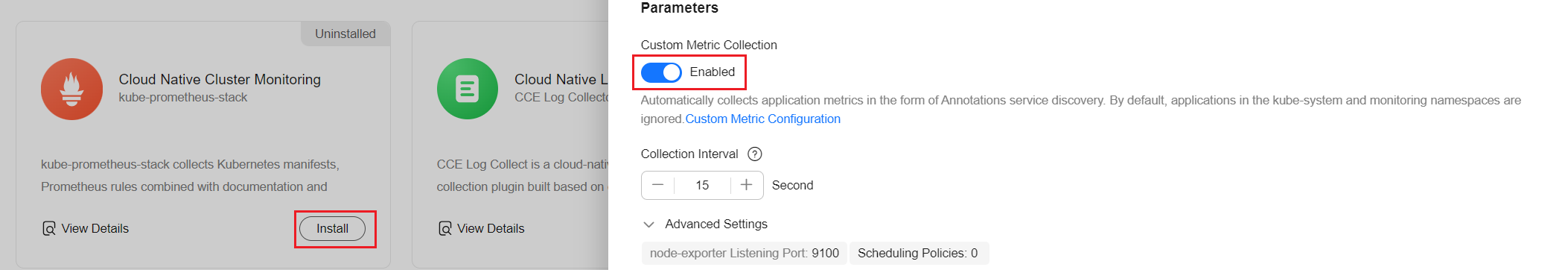
Task: View Details of CCE Log Collect plugin
Action: coord(491,228)
